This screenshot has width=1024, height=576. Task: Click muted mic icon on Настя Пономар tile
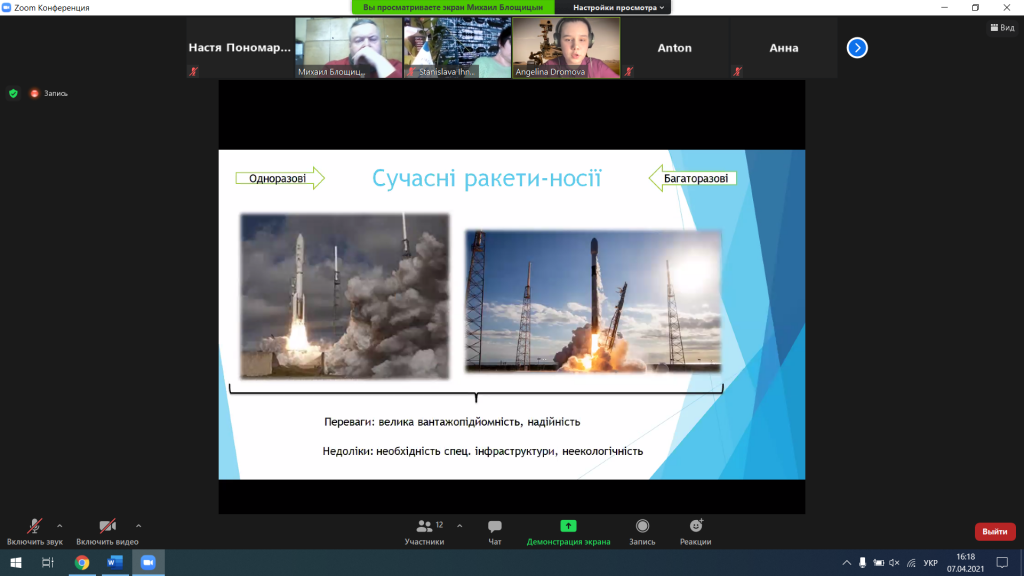(x=194, y=71)
